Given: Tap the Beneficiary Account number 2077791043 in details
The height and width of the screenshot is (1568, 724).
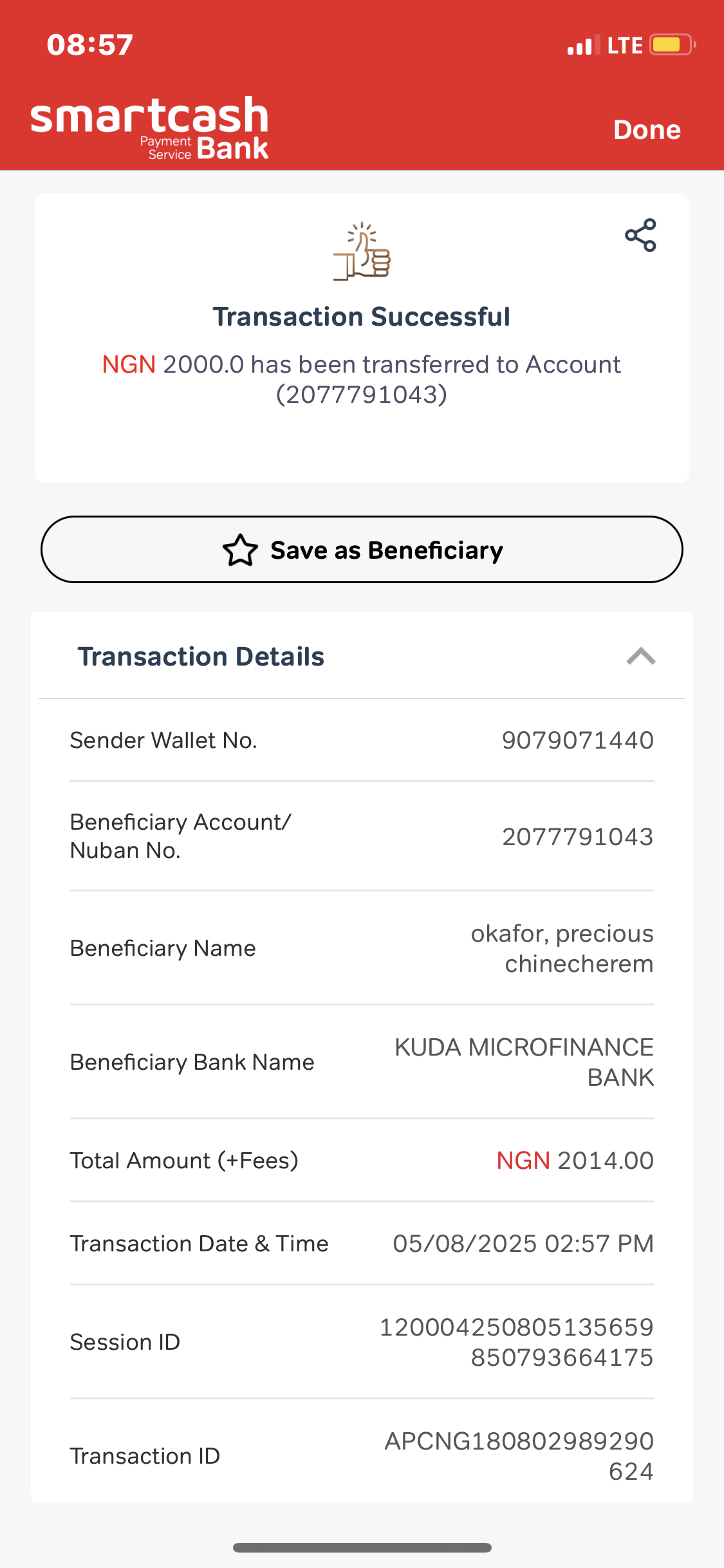Looking at the screenshot, I should (x=577, y=837).
